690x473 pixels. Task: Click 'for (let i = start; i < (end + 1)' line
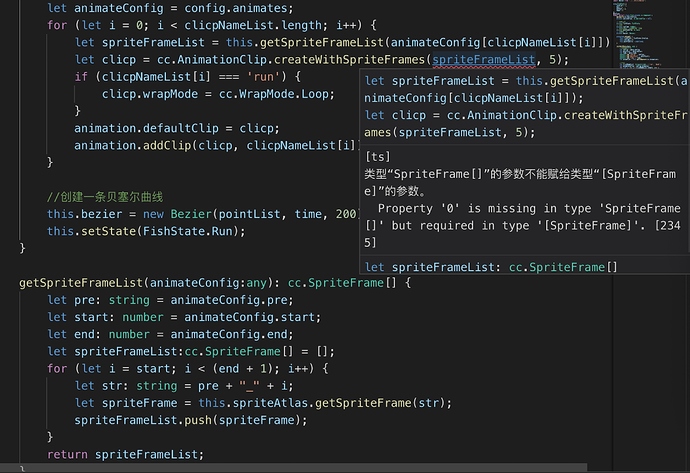[188, 368]
